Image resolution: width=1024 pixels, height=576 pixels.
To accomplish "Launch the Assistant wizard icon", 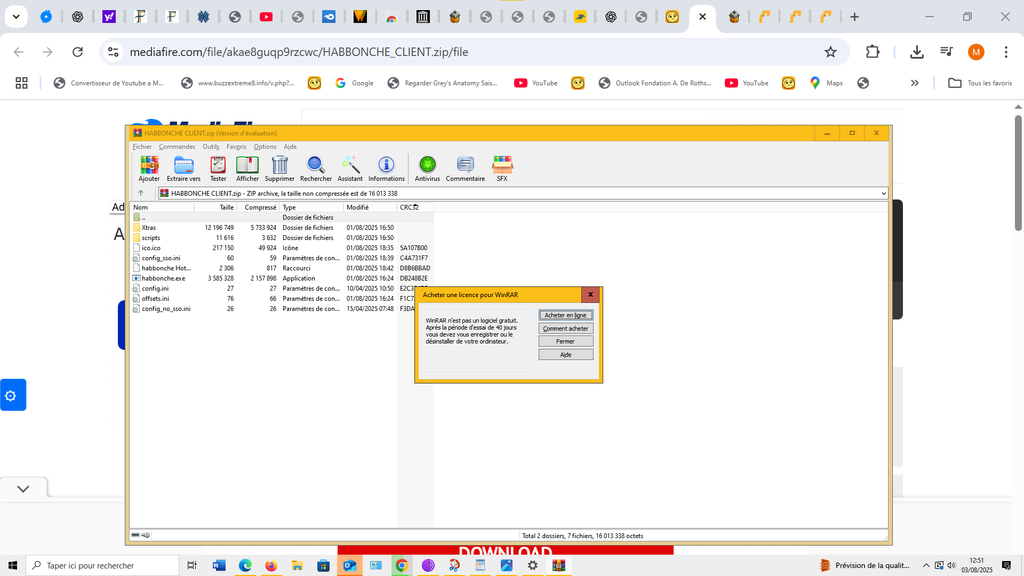I will [x=350, y=167].
